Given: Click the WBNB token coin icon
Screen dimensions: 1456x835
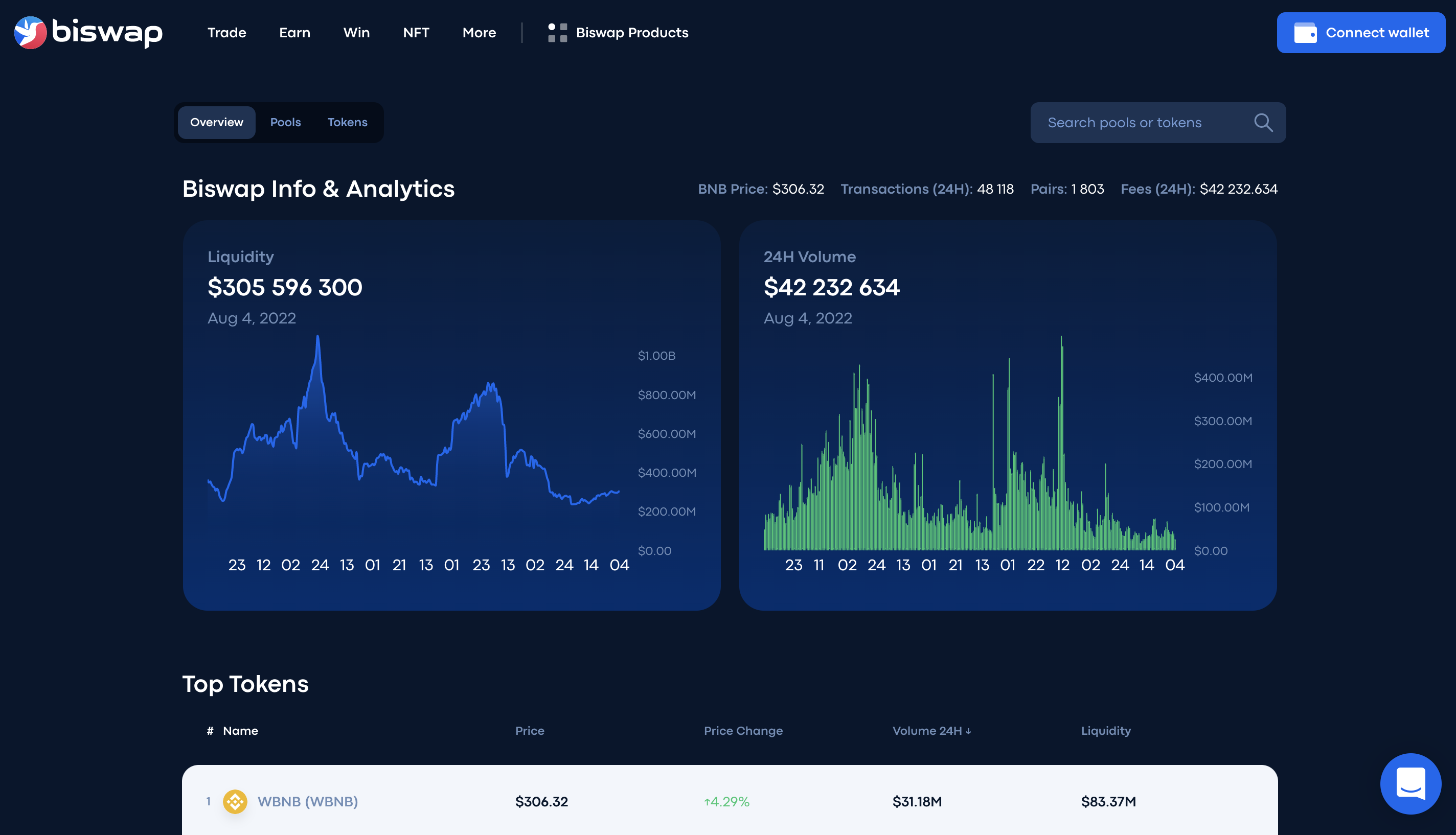Looking at the screenshot, I should point(235,801).
